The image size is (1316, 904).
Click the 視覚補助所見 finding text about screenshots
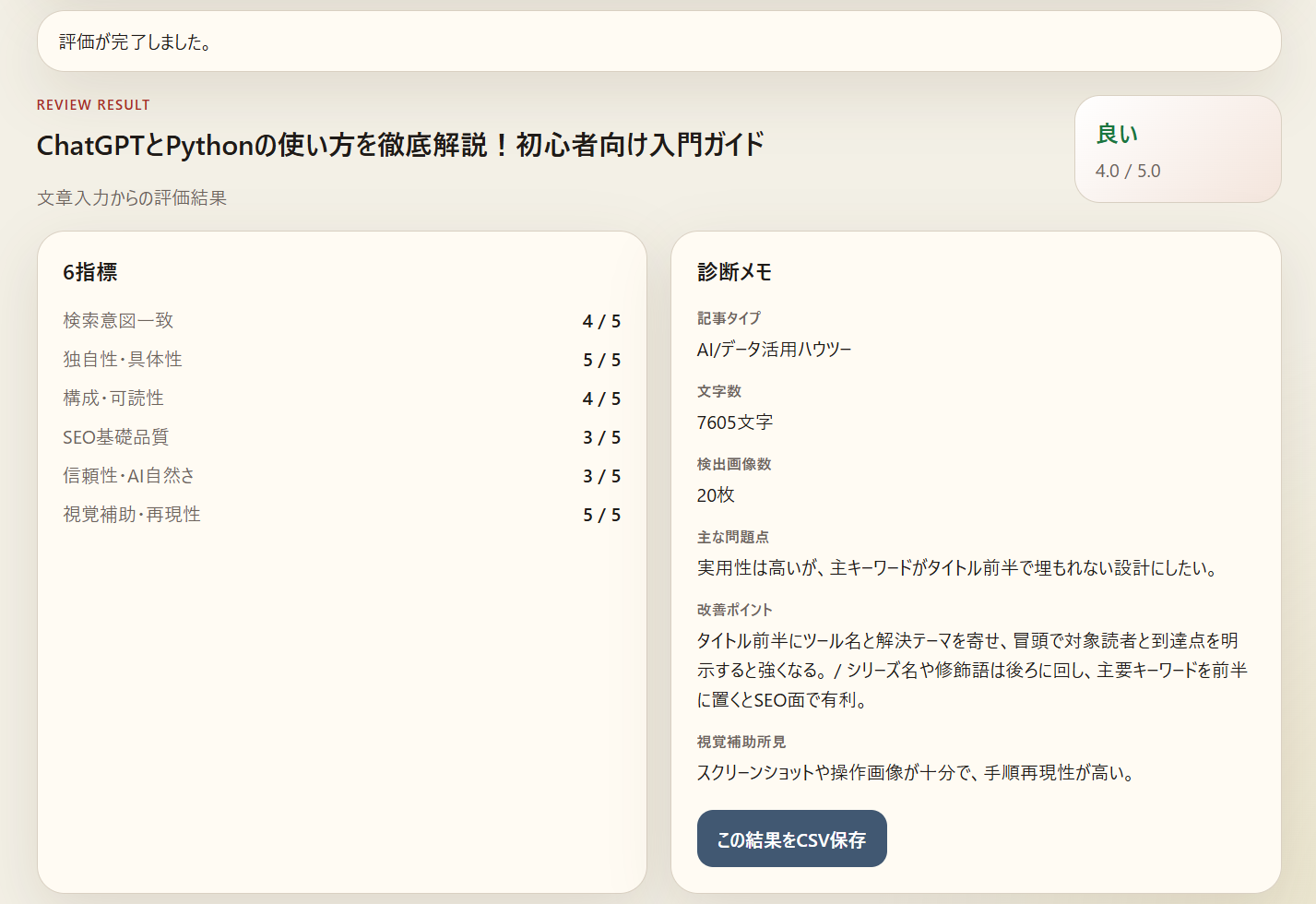coord(915,773)
